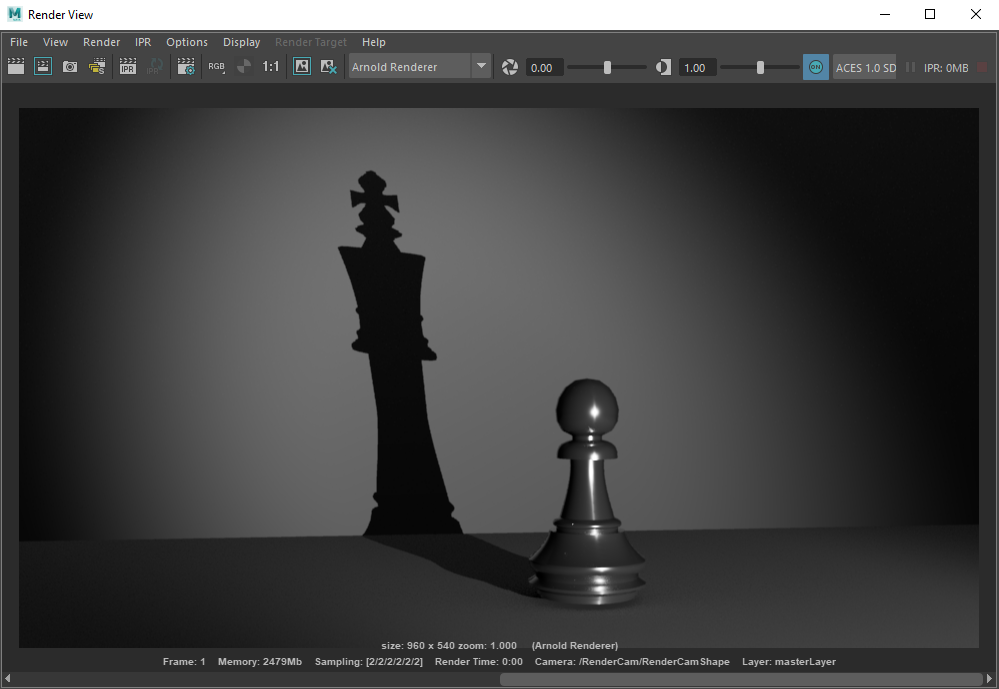Screen dimensions: 999x689
Task: Open the Help menu
Action: click(x=374, y=42)
